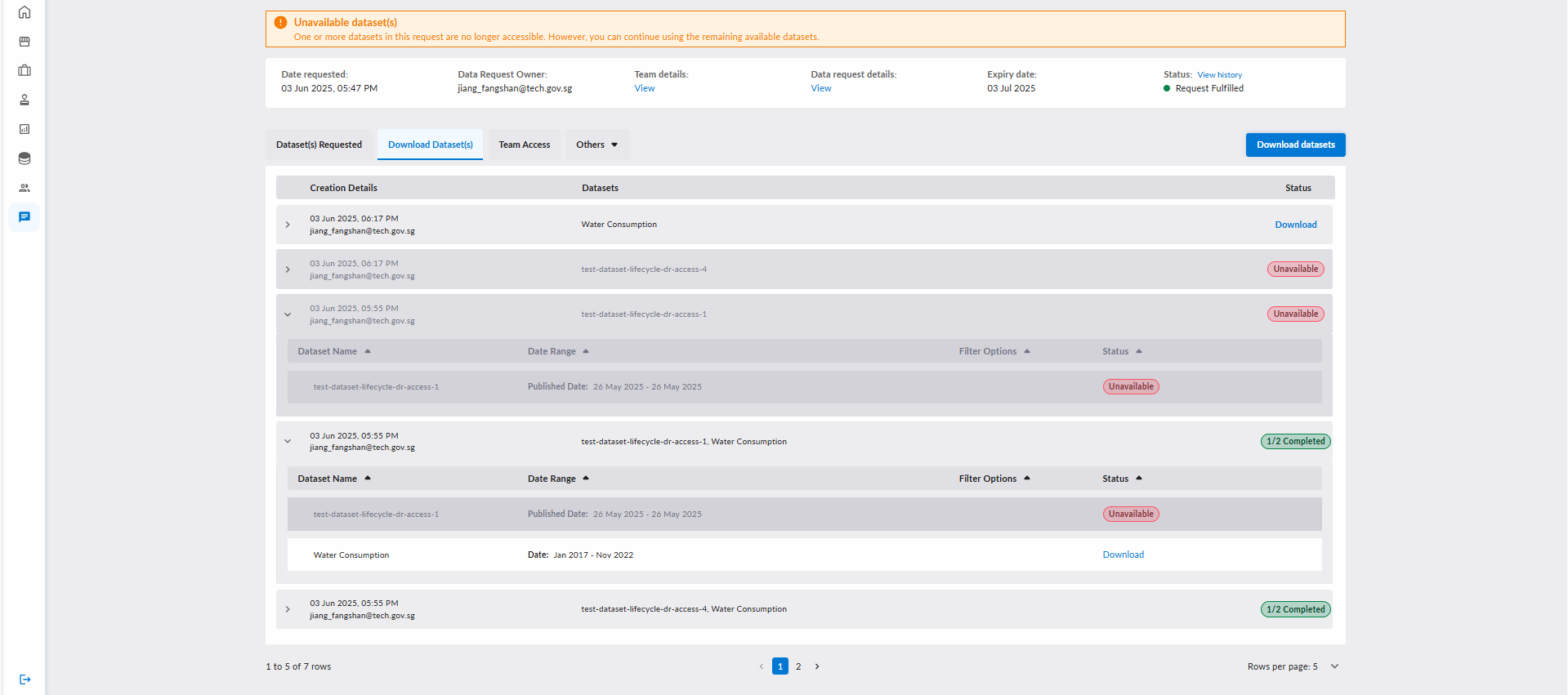Sort lower sub-table by Filter Options arrow
The image size is (1568, 695).
point(1027,479)
